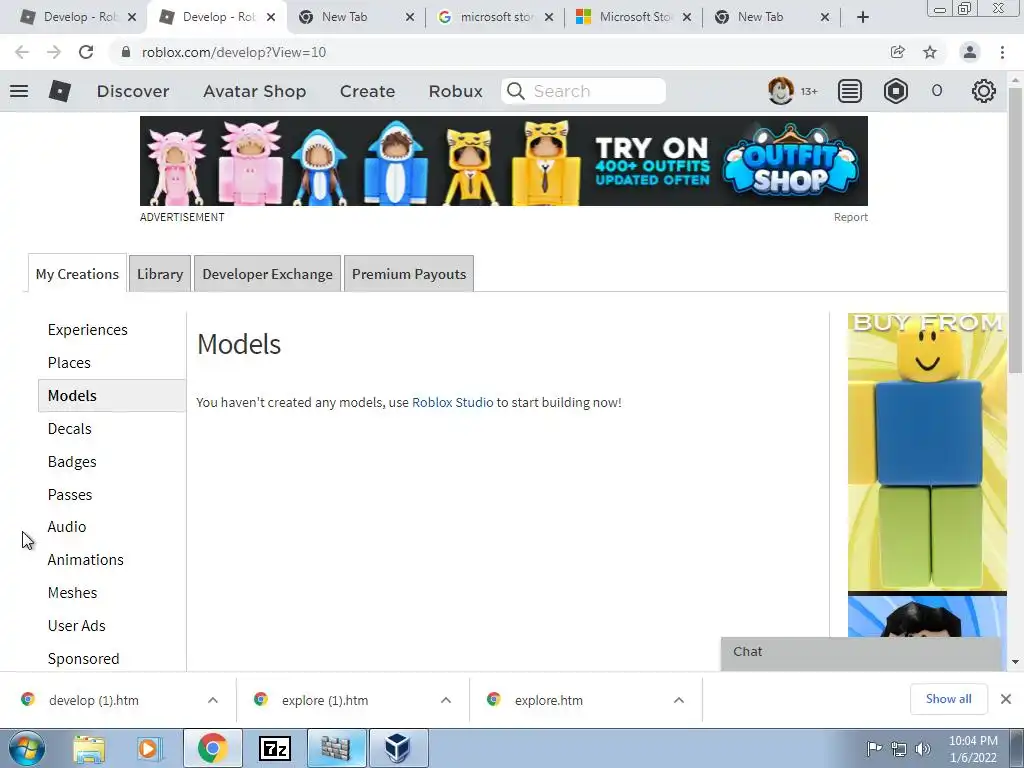Select Animations in the sidebar
Image resolution: width=1024 pixels, height=768 pixels.
(86, 560)
